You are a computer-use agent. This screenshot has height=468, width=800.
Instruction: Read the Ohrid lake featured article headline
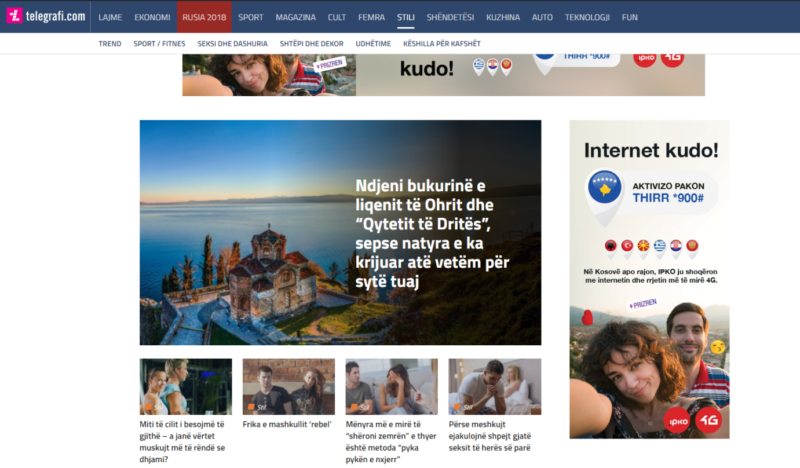[x=432, y=233]
